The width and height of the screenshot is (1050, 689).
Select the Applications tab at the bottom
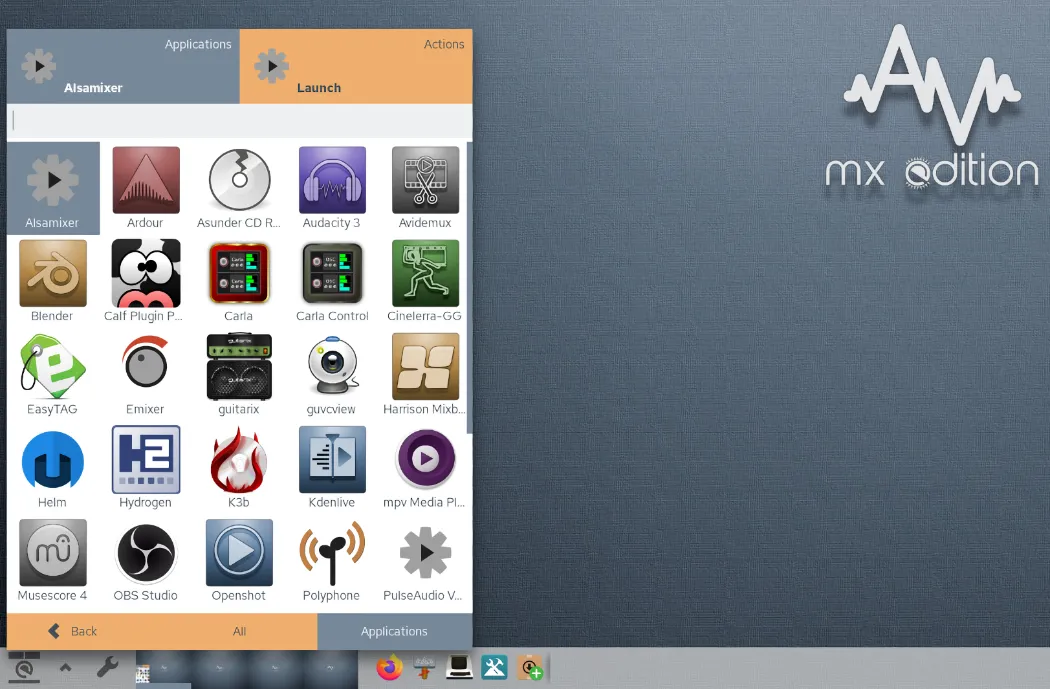tap(394, 631)
